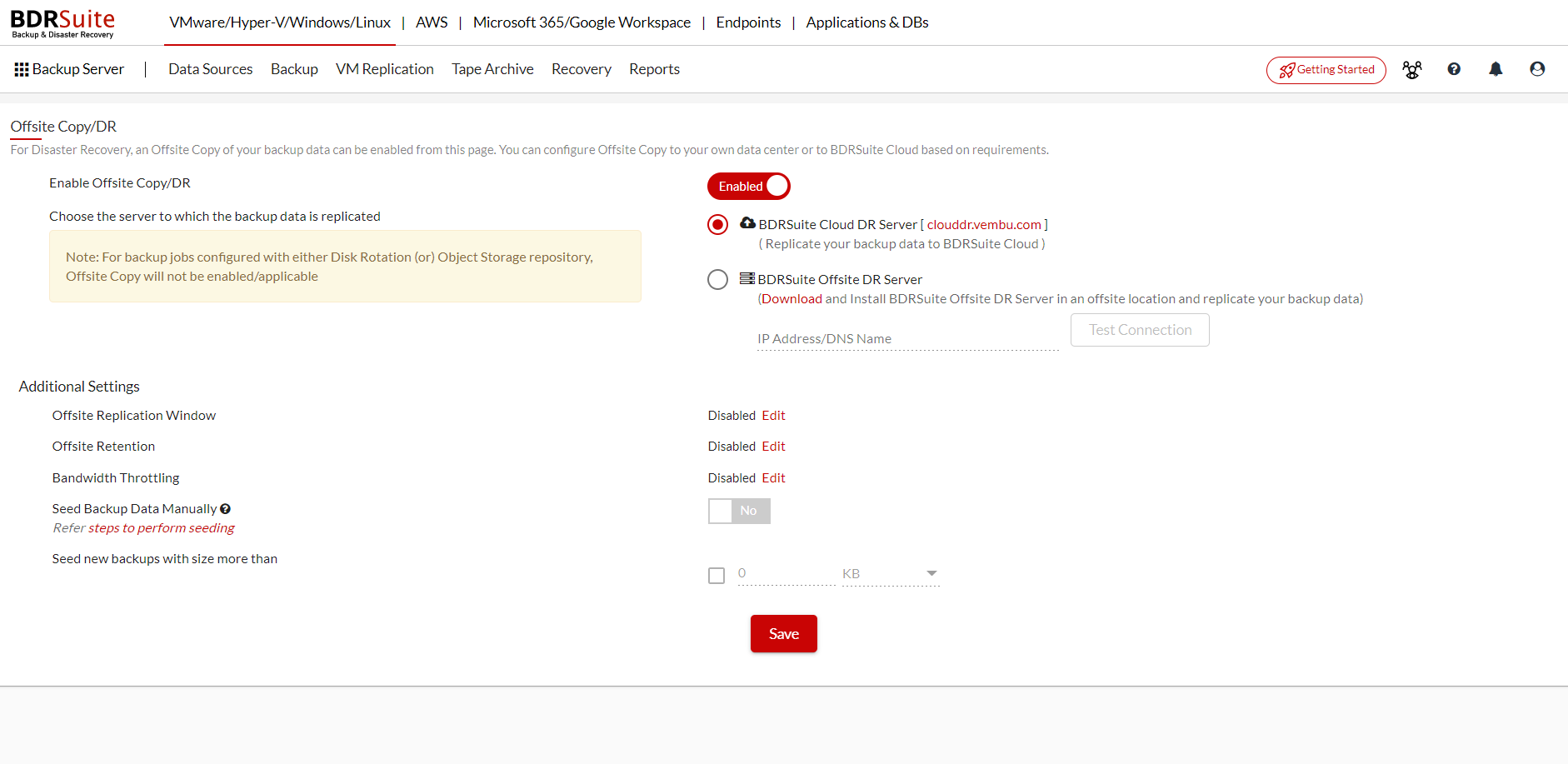Edit the Bandwidth Throttling setting
Viewport: 1568px width, 764px height.
click(773, 478)
